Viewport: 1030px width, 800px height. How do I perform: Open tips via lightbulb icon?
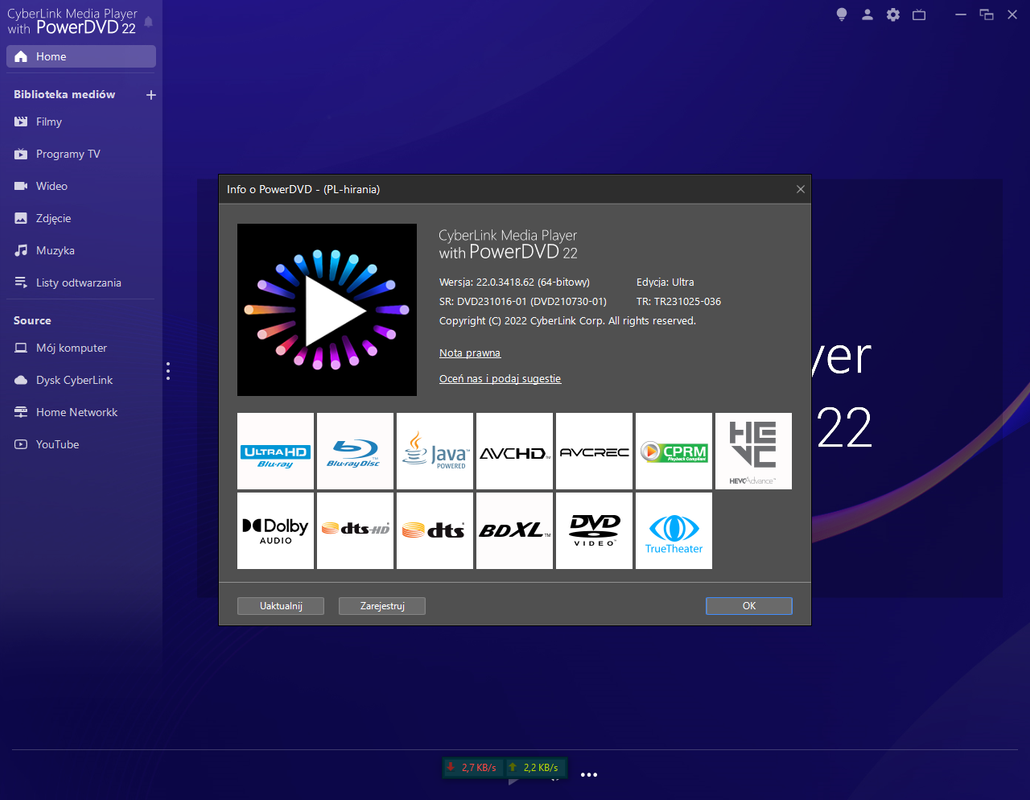[841, 14]
